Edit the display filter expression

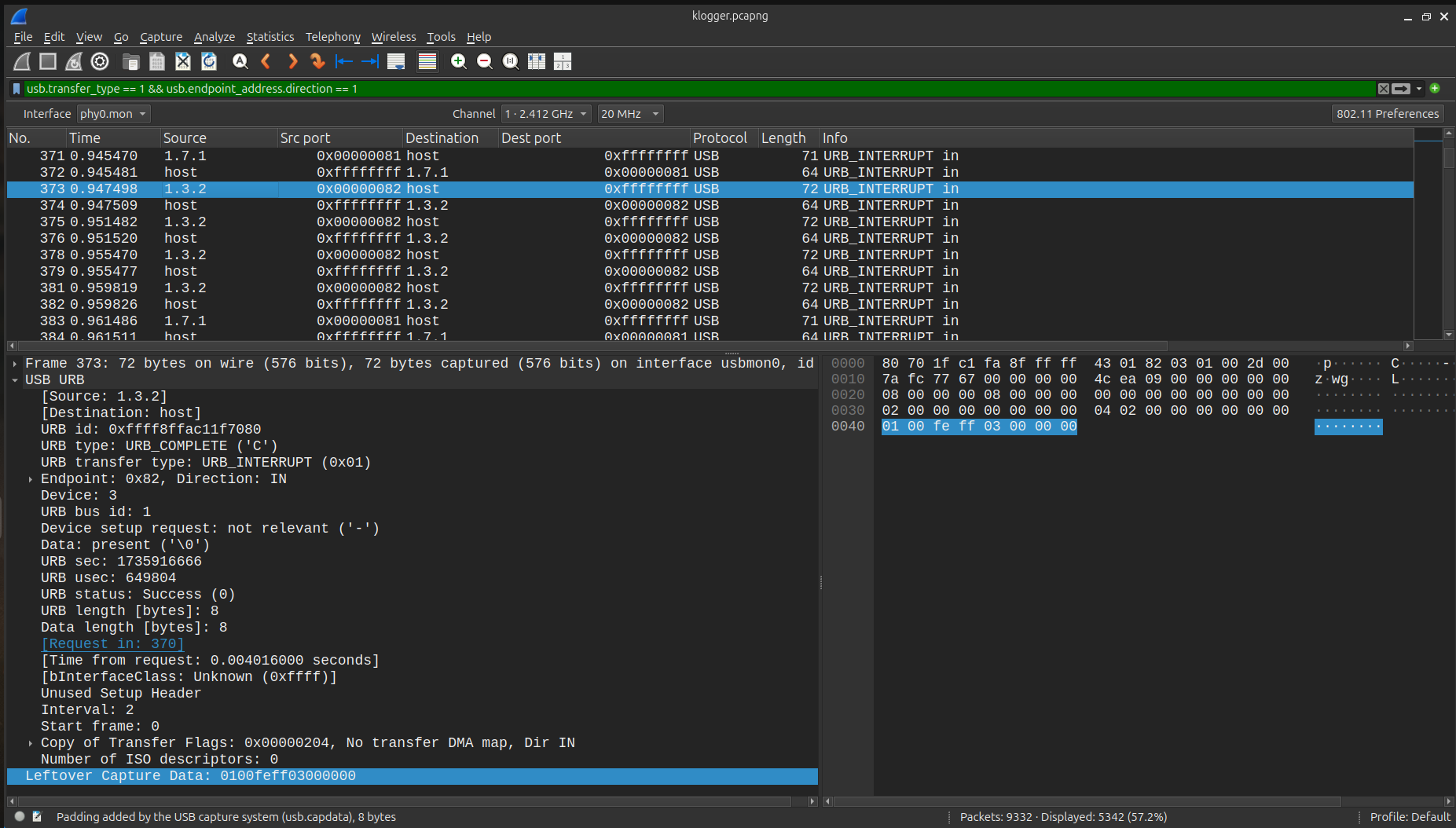699,89
